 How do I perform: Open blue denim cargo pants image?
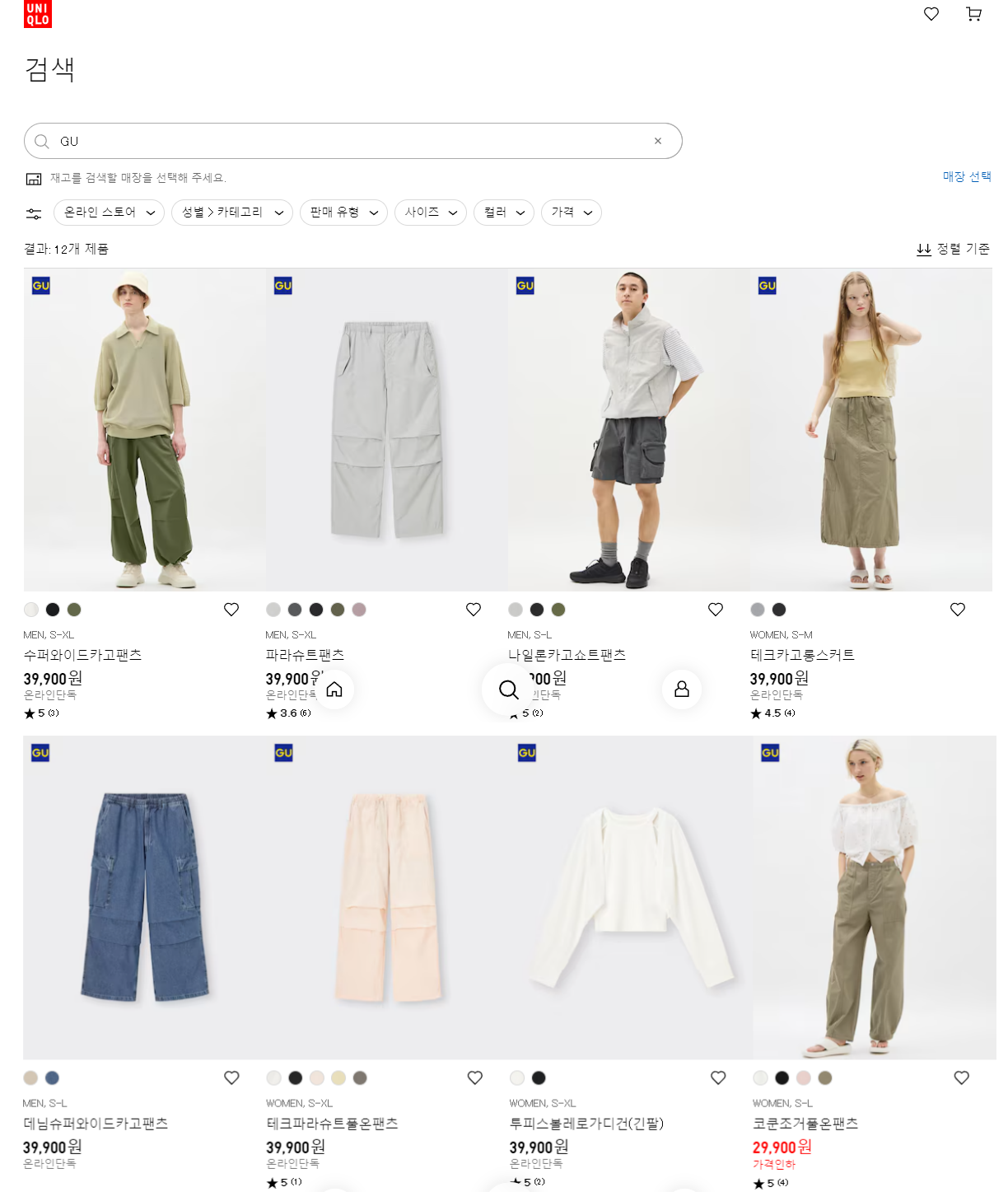click(145, 898)
